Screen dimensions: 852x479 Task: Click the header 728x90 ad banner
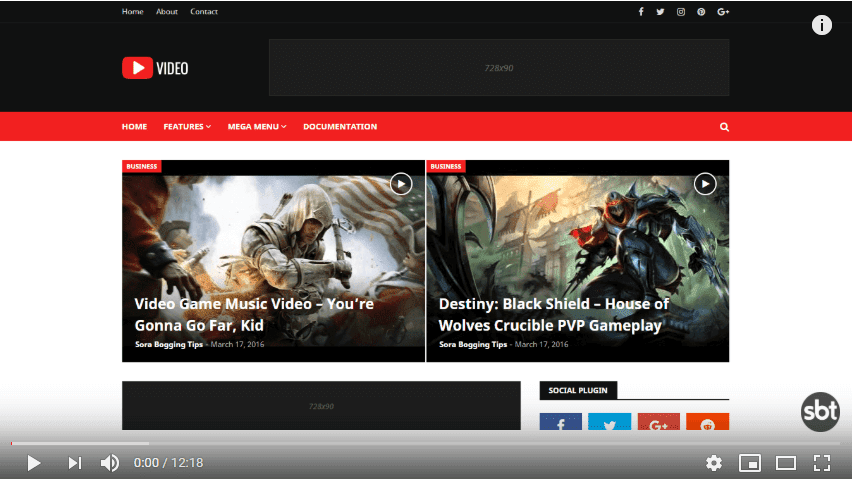(x=499, y=68)
